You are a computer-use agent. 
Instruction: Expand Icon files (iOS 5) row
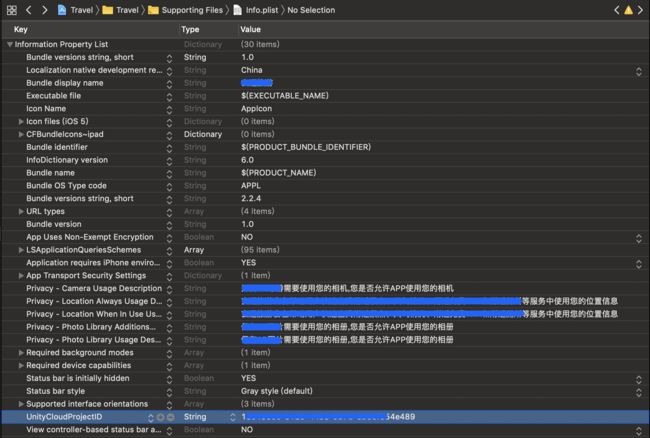click(21, 121)
